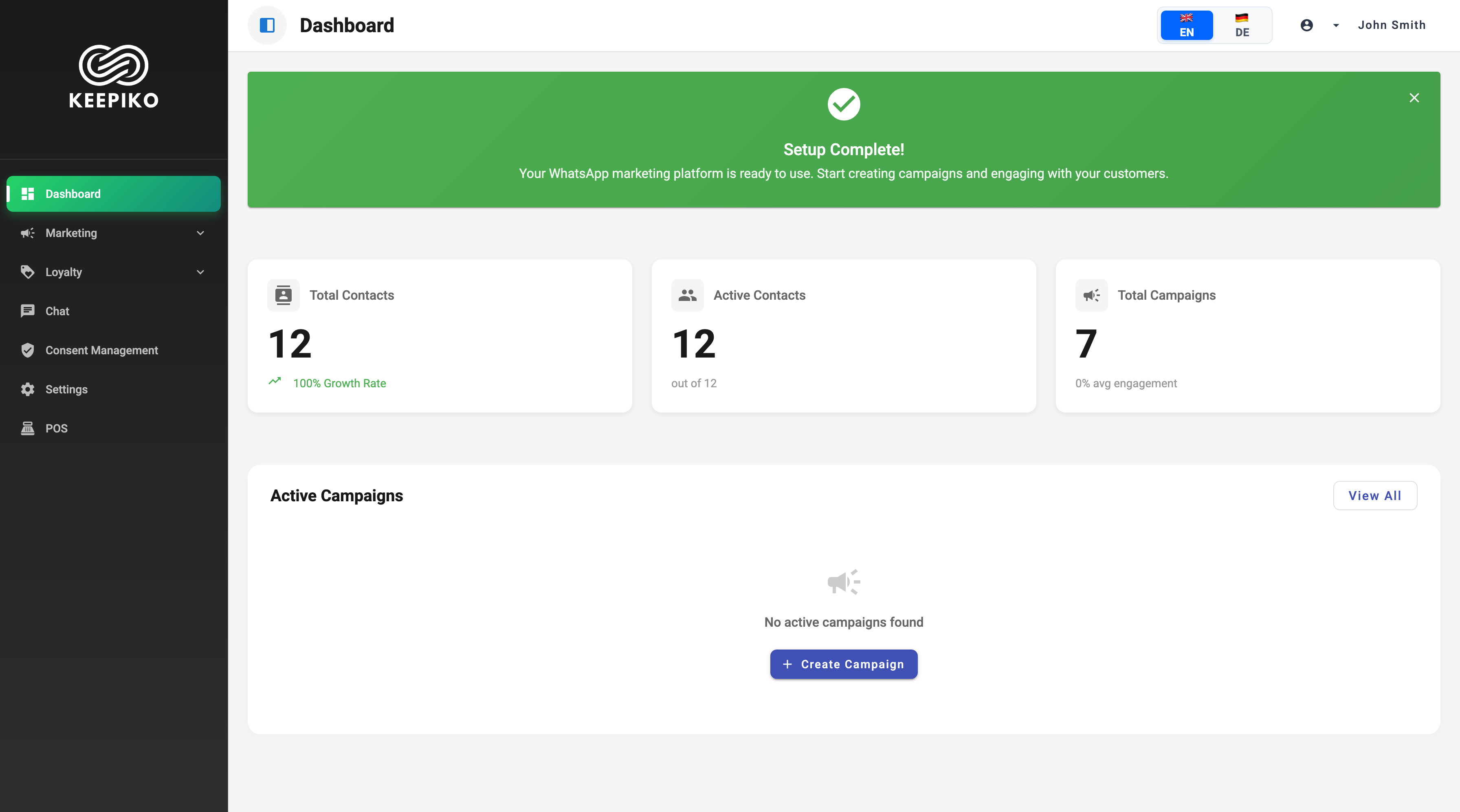Click the 100% Growth Rate indicator

pos(339,383)
